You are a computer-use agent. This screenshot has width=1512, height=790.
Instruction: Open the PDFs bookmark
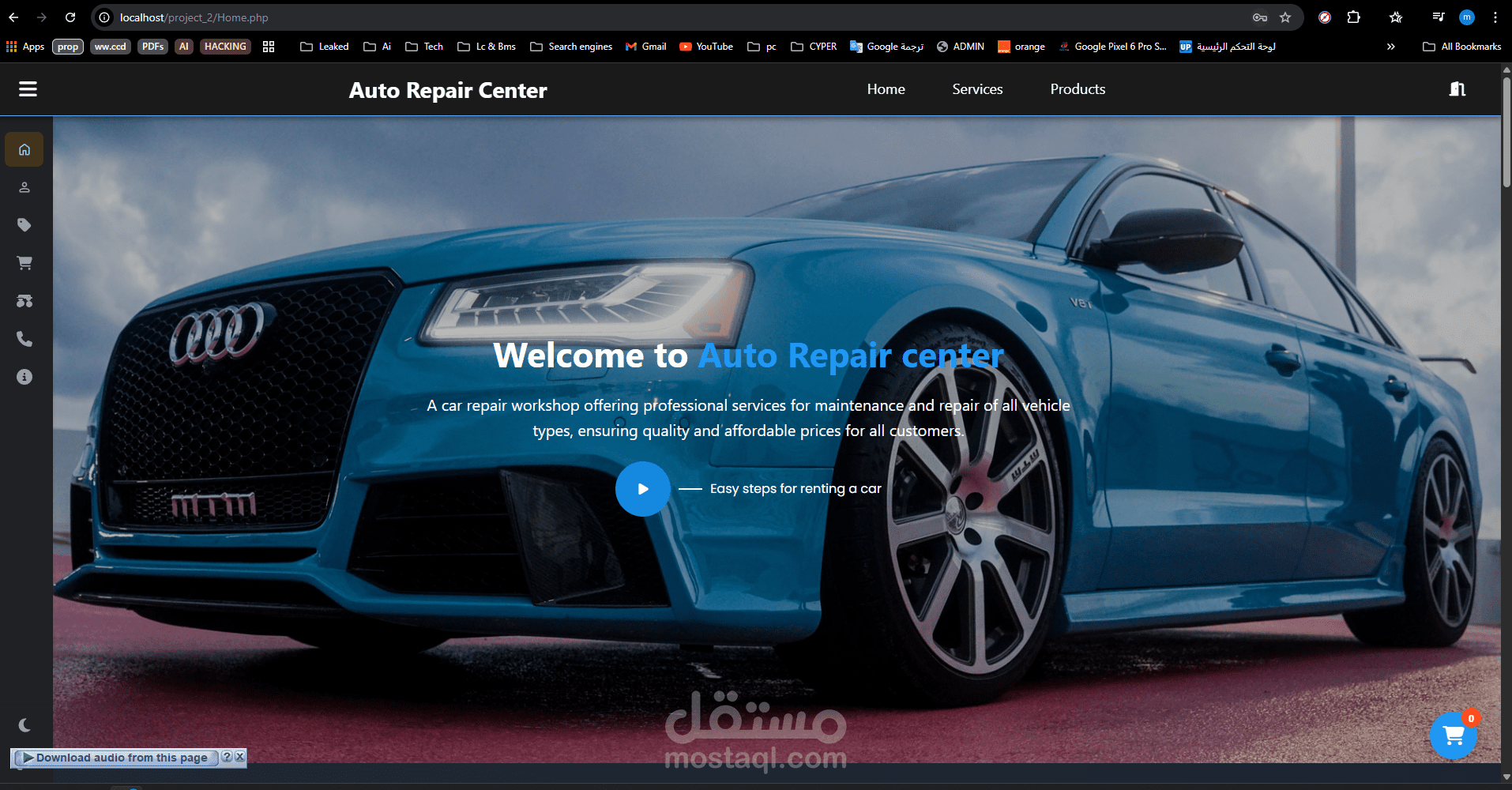[152, 47]
